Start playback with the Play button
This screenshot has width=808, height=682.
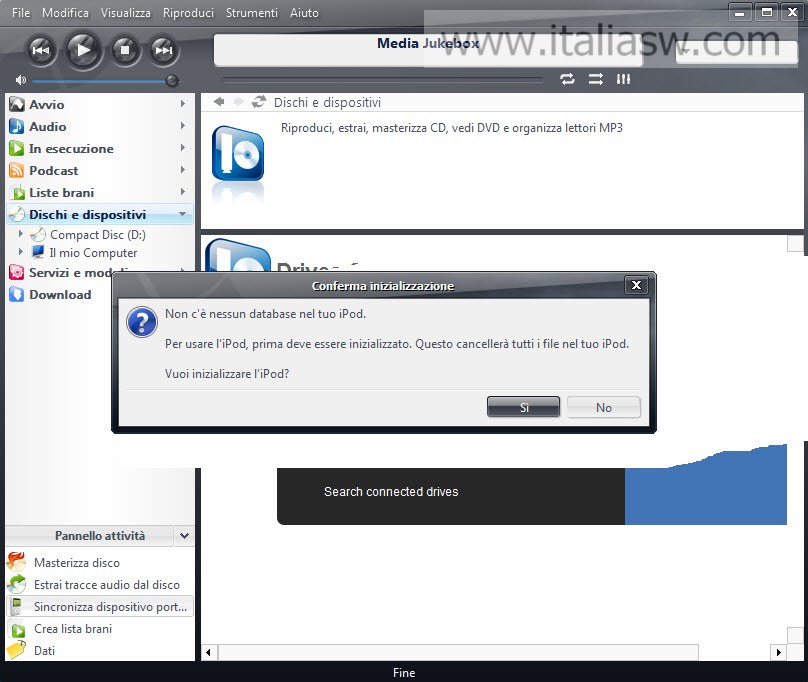(x=83, y=51)
